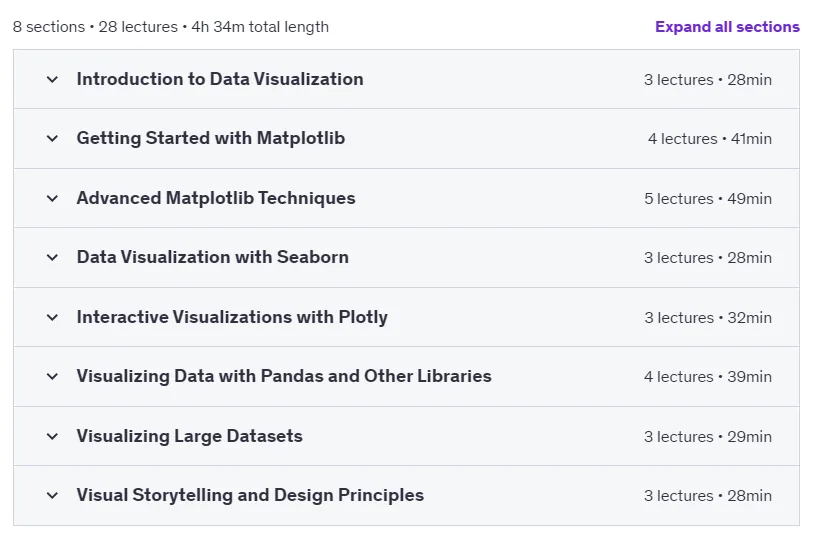Click Expand all sections link
This screenshot has width=819, height=541.
(727, 27)
